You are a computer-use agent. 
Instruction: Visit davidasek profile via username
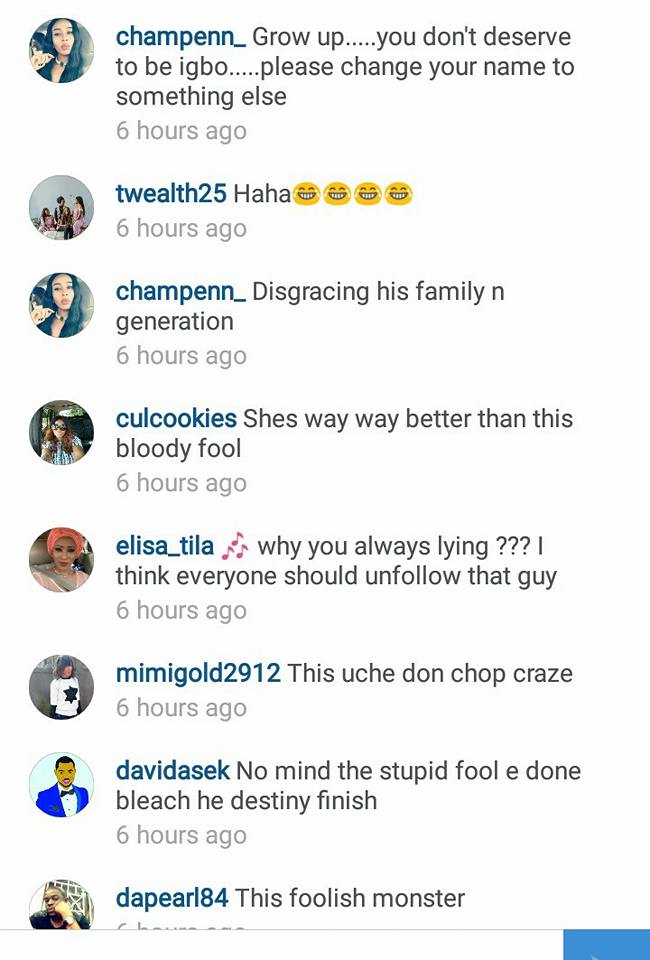[x=173, y=771]
